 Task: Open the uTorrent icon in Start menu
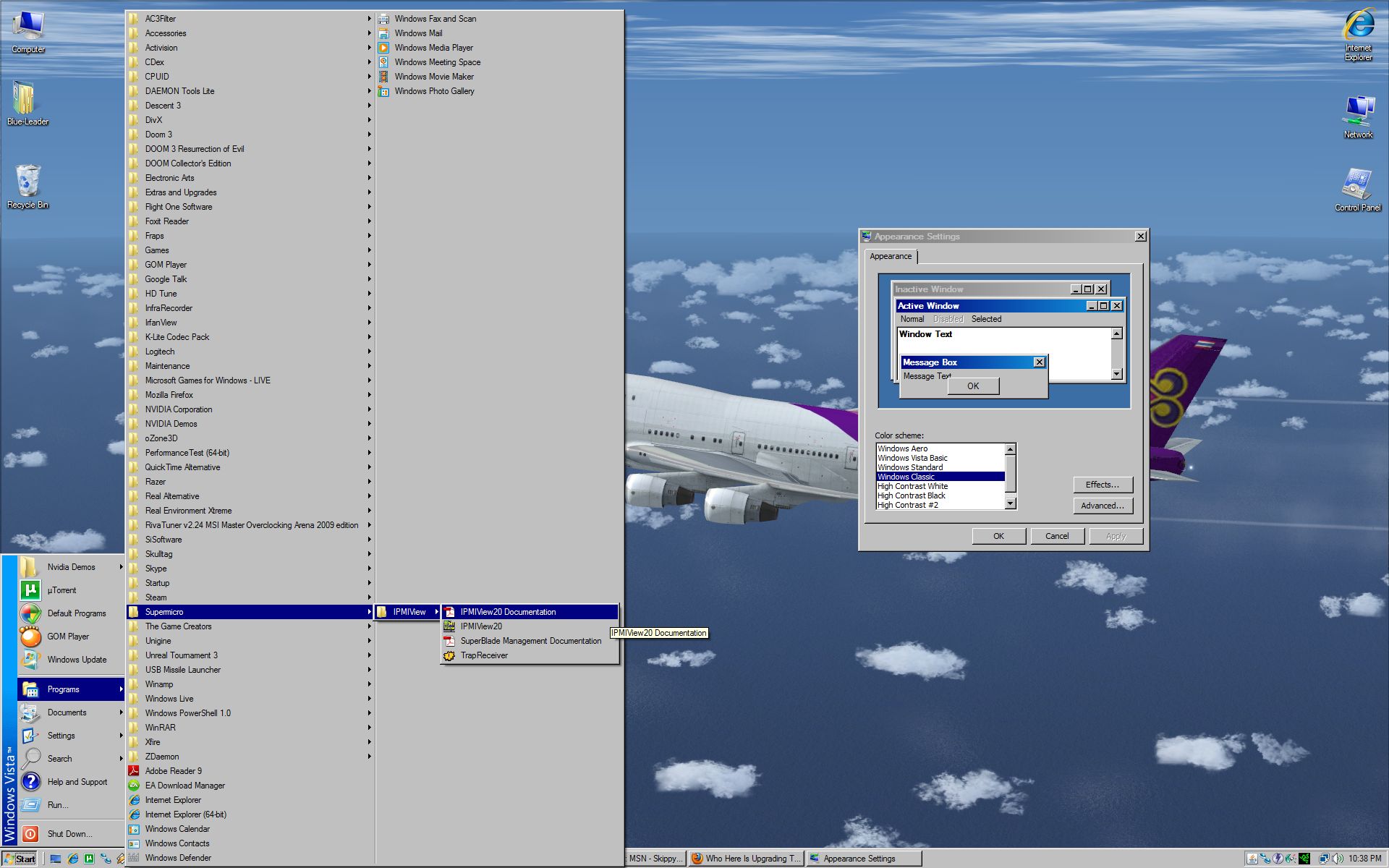(30, 590)
